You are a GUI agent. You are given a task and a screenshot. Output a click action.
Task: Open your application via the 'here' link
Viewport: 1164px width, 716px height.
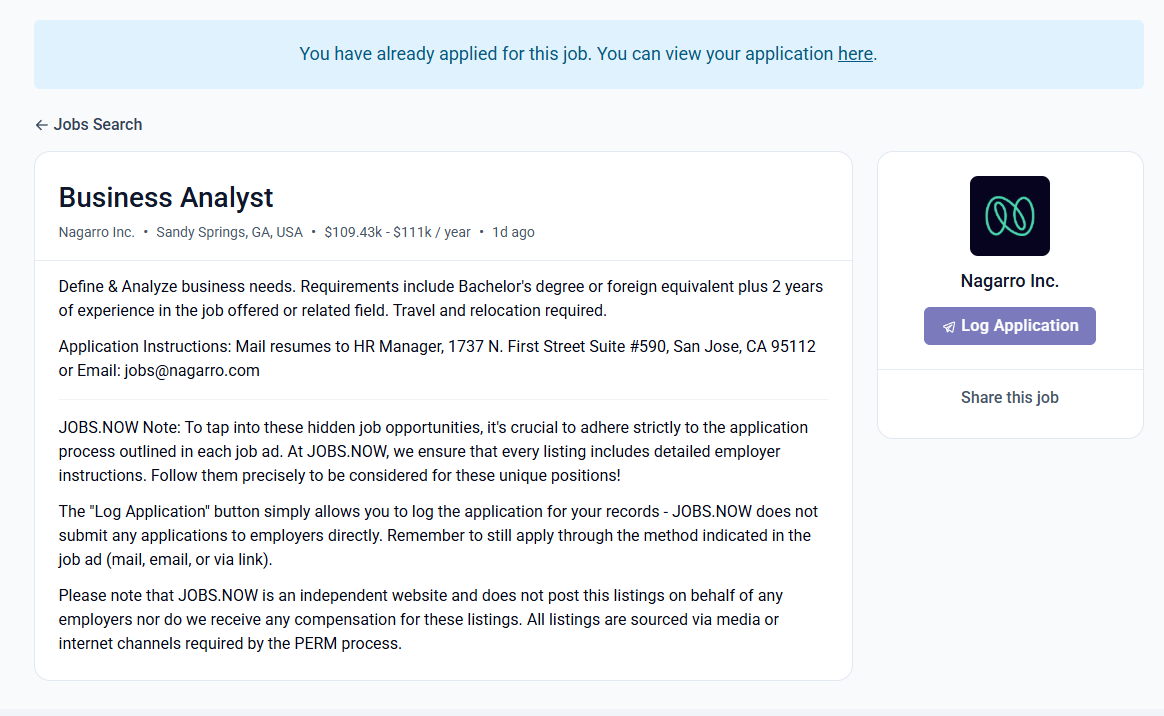point(855,54)
